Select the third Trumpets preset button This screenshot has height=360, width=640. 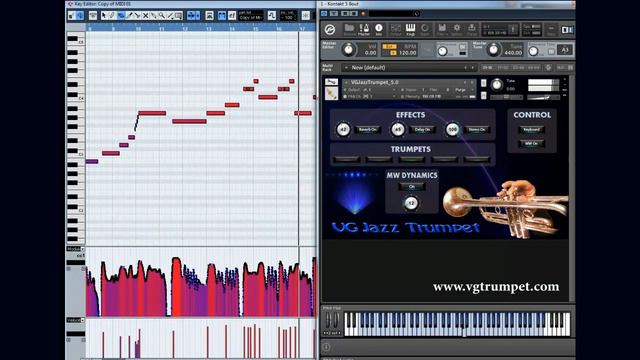click(412, 160)
